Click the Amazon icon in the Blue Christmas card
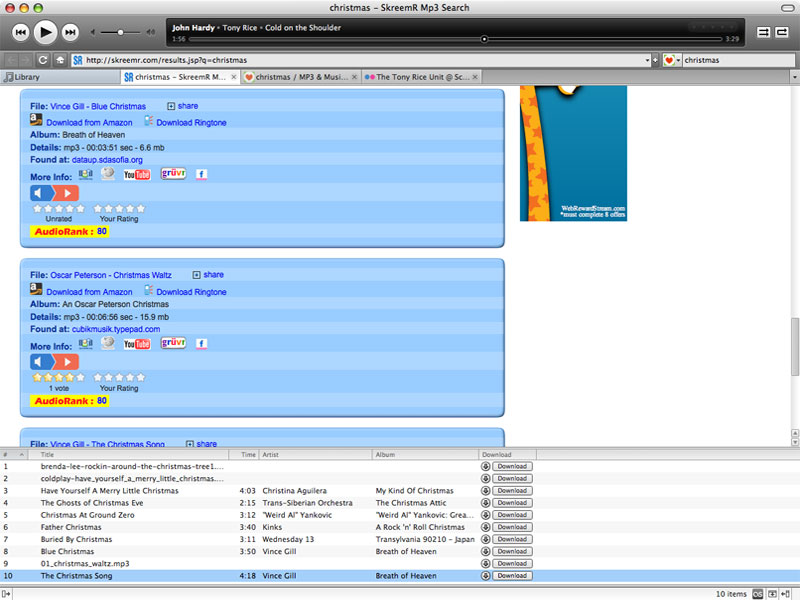This screenshot has height=600, width=800. click(x=36, y=120)
